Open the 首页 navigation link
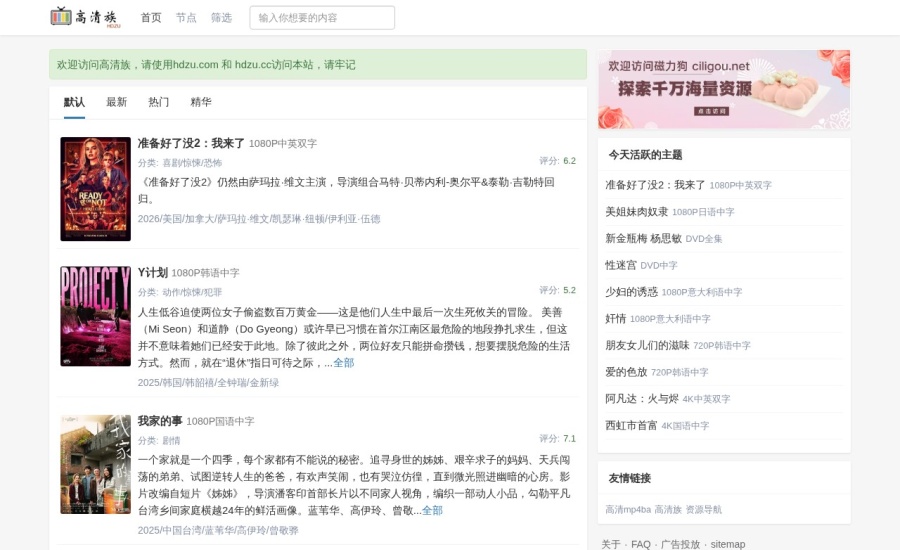 pos(151,18)
